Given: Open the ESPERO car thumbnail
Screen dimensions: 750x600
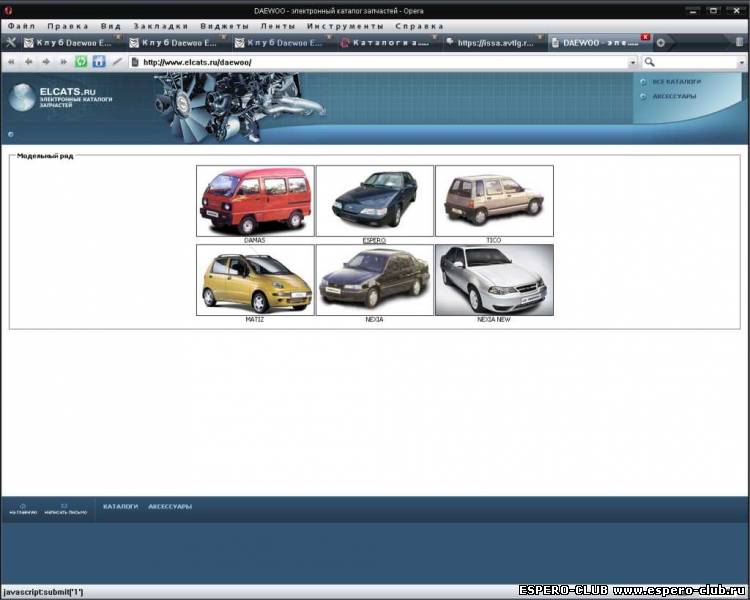Looking at the screenshot, I should pos(375,201).
